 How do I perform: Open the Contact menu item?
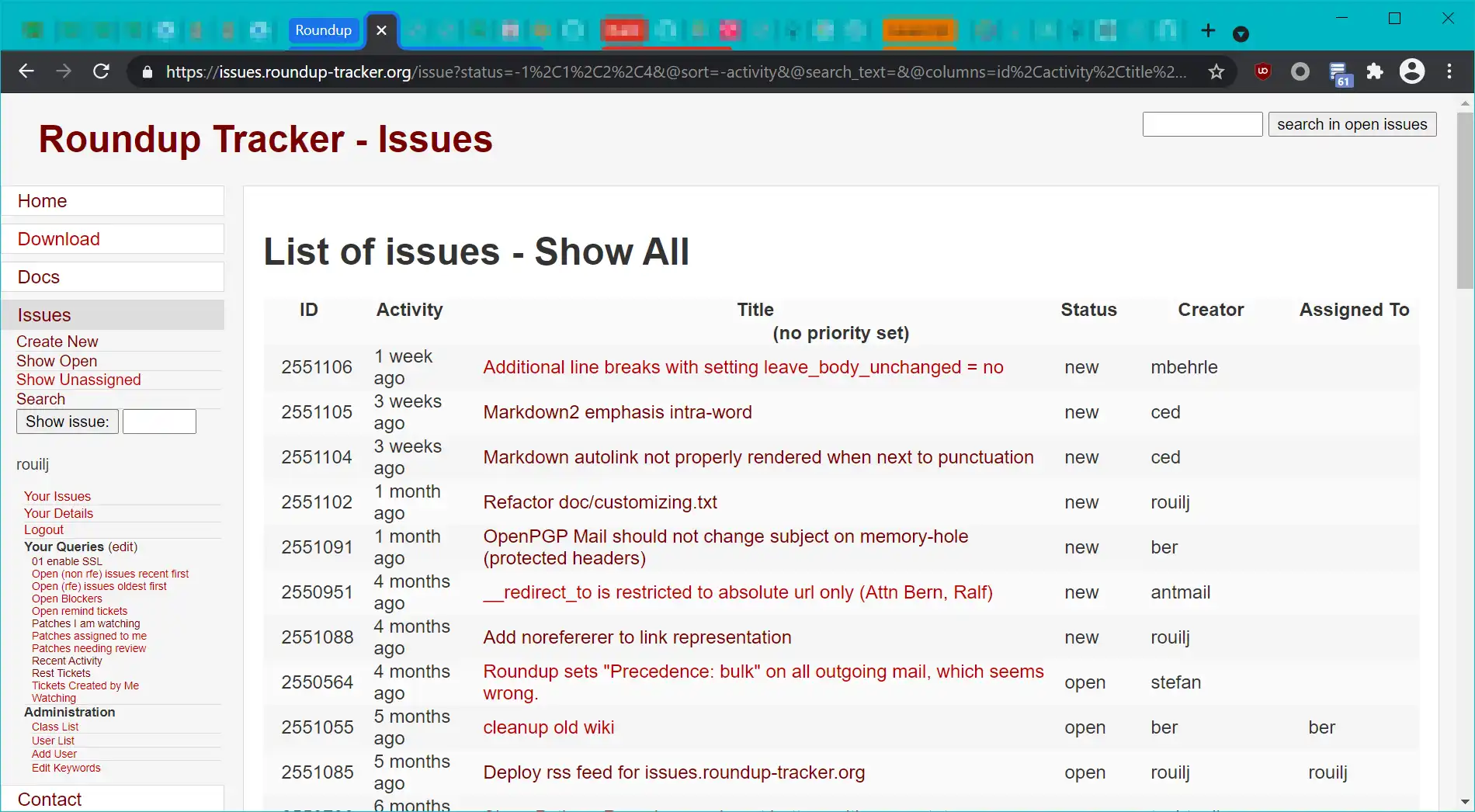[113, 799]
